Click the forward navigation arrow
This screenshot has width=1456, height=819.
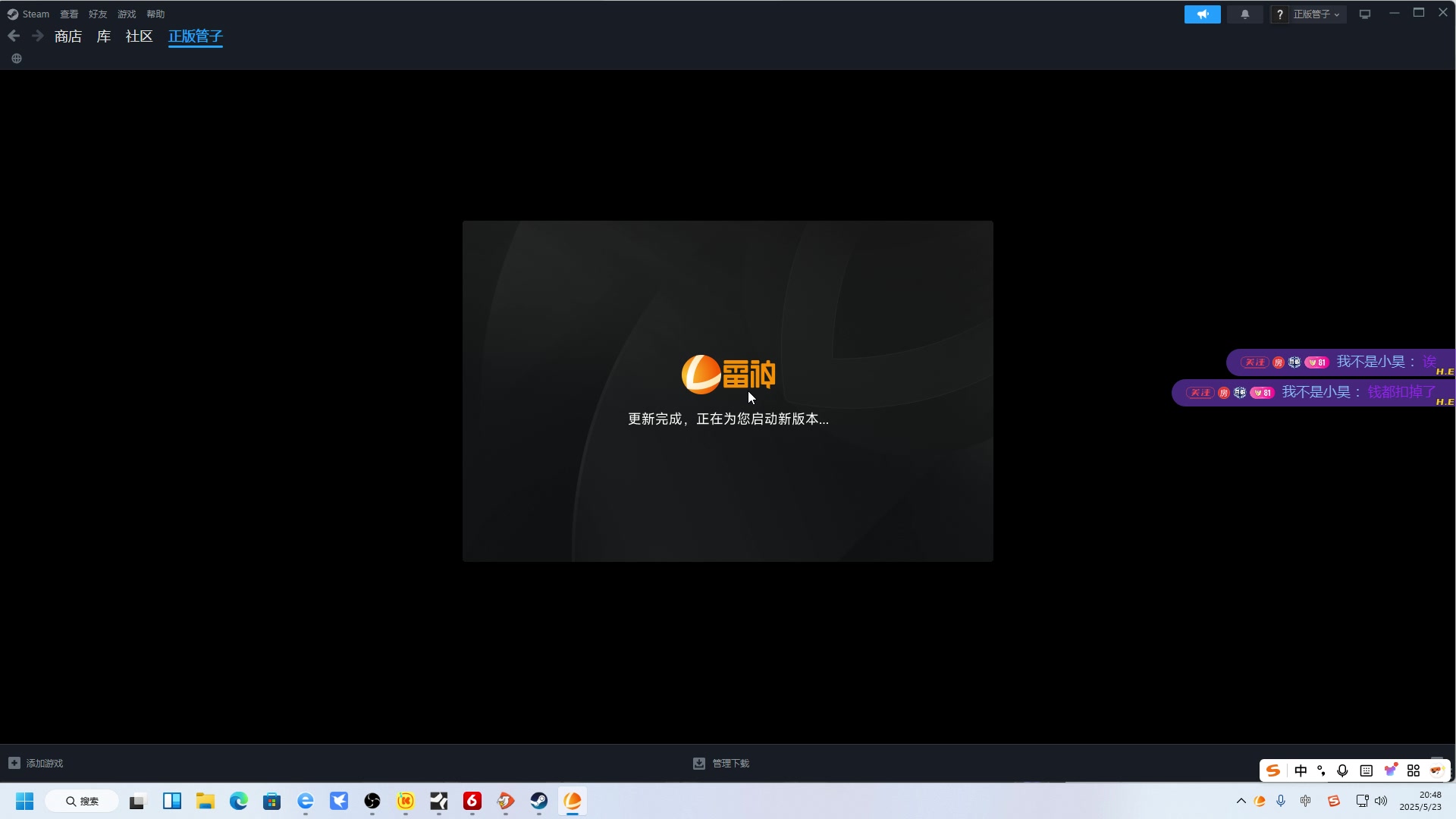coord(37,36)
